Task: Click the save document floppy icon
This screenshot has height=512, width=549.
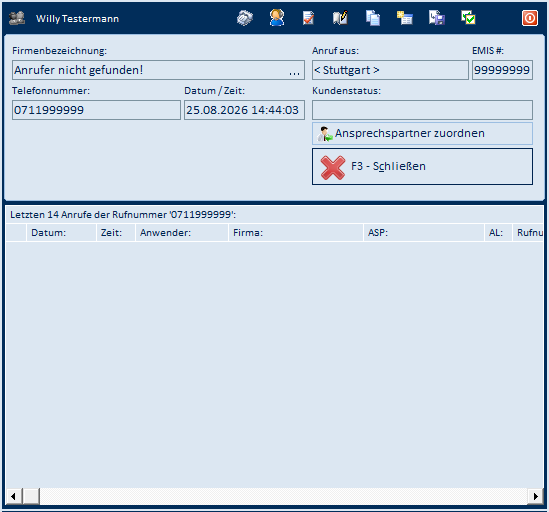Action: [437, 18]
